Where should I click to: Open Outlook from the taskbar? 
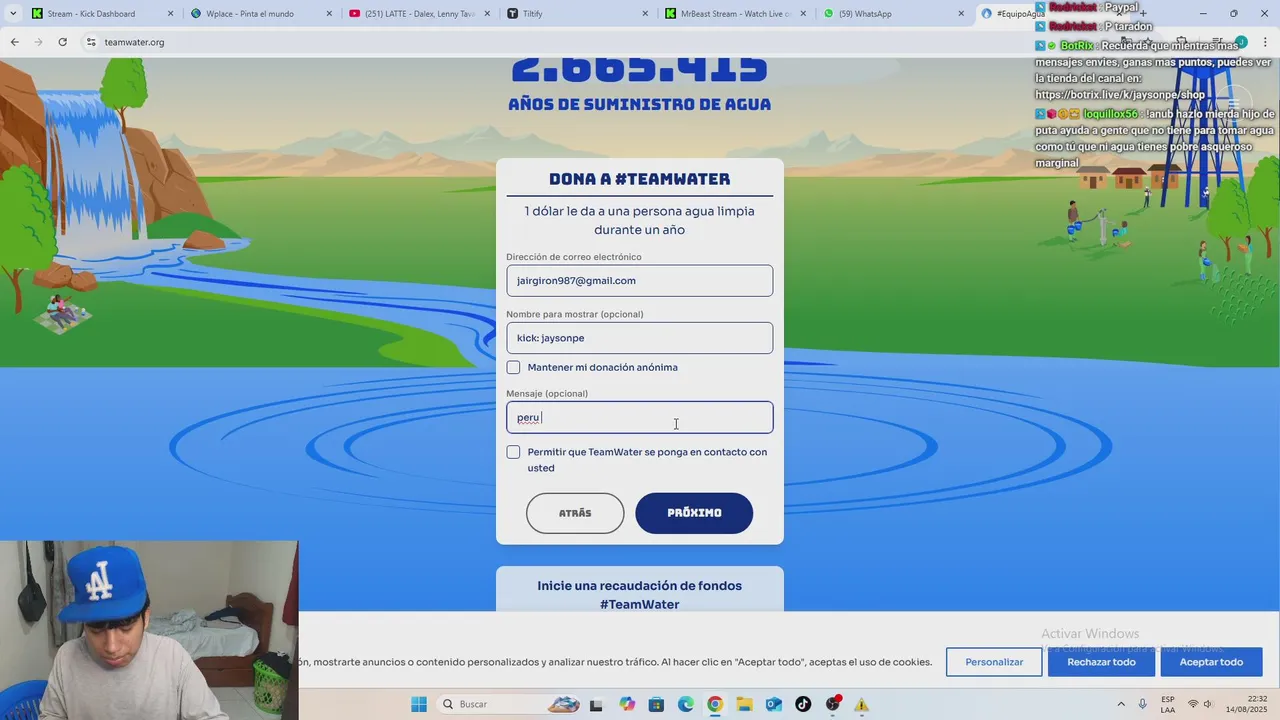point(774,704)
